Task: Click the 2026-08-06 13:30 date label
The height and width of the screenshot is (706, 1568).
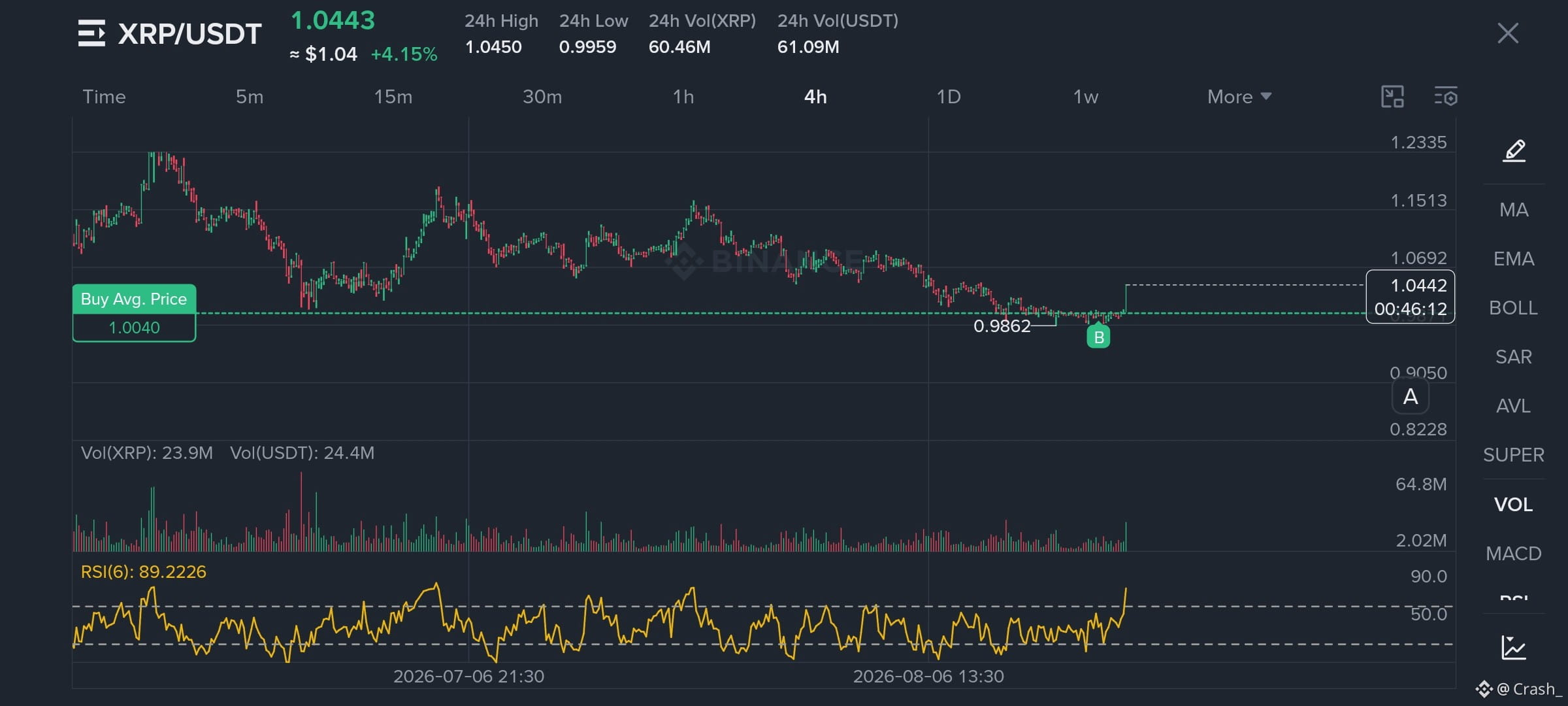Action: (x=928, y=677)
